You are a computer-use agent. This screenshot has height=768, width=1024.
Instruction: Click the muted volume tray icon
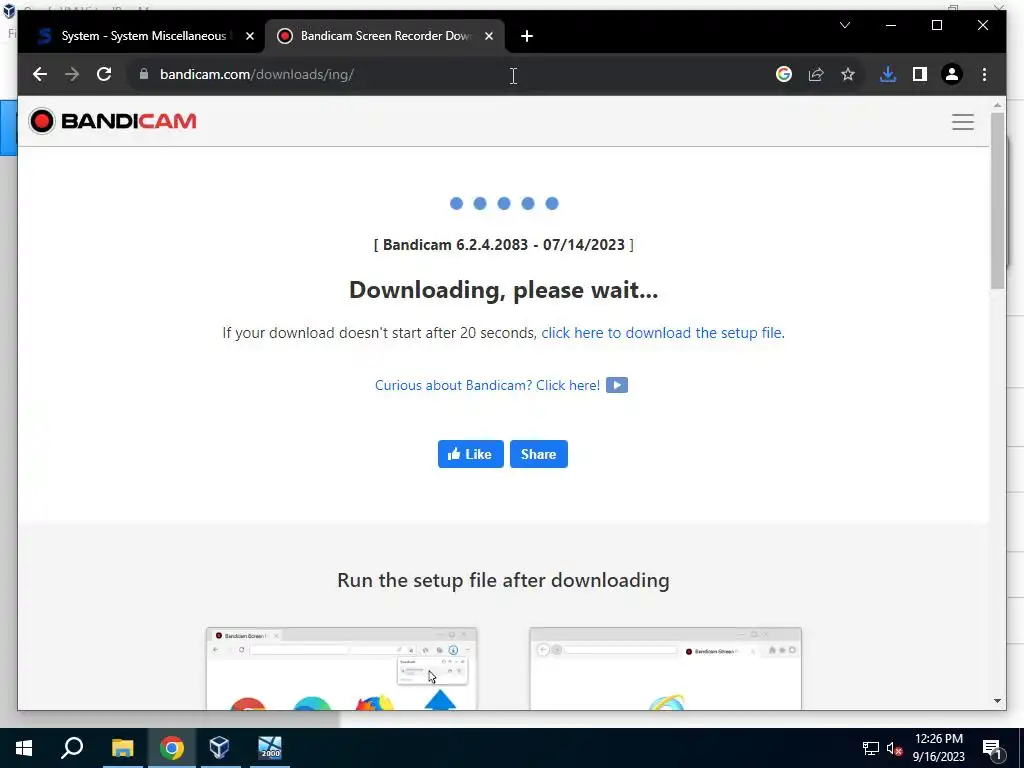point(895,748)
